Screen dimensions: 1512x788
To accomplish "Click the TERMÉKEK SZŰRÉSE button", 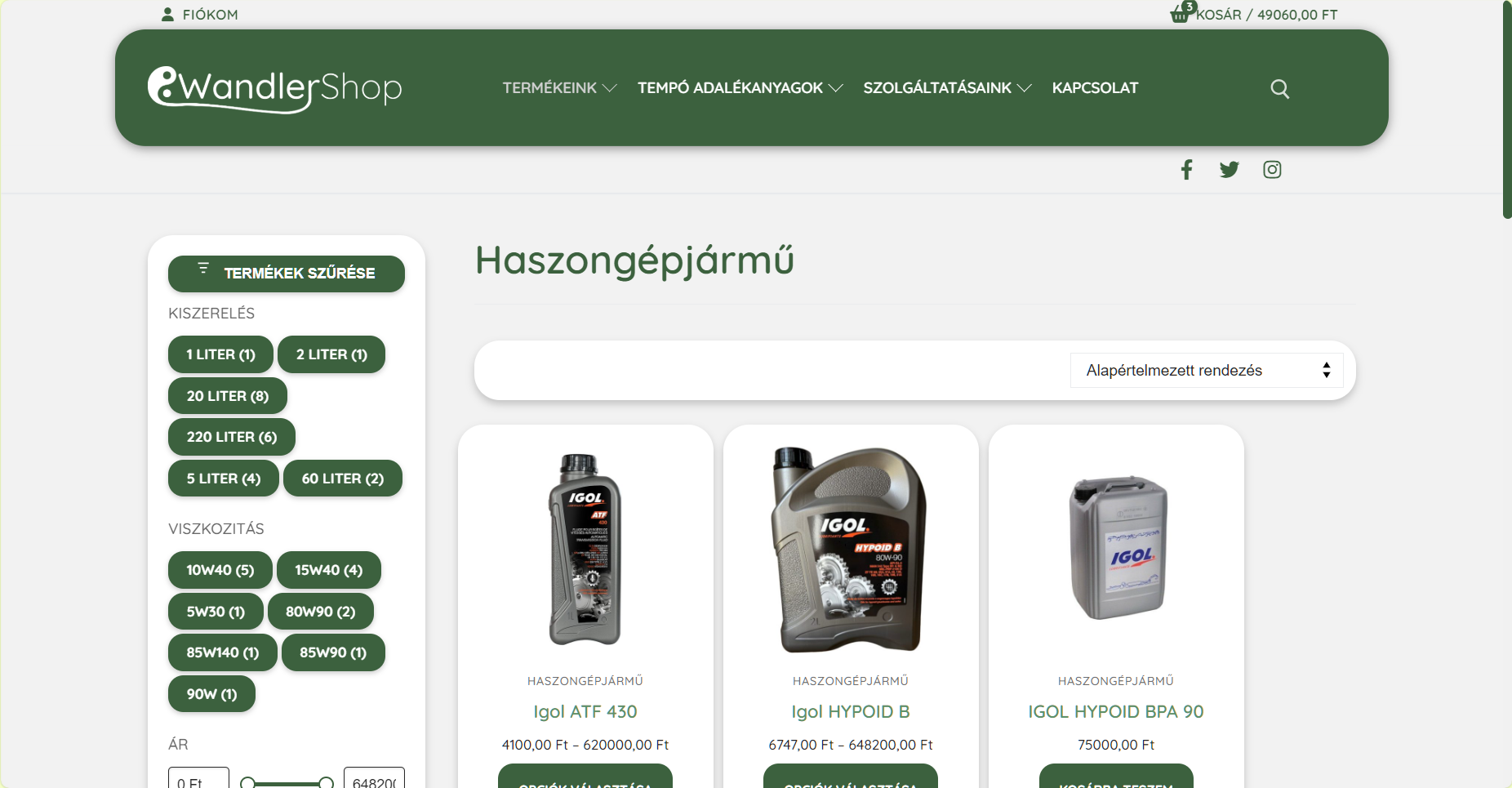I will coord(287,274).
